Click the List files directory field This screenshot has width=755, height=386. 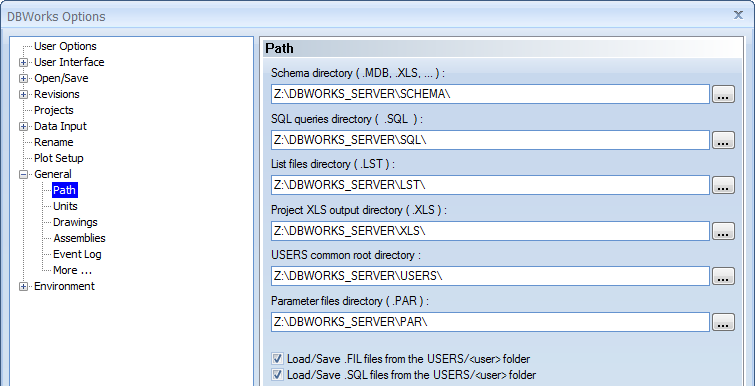tap(490, 185)
